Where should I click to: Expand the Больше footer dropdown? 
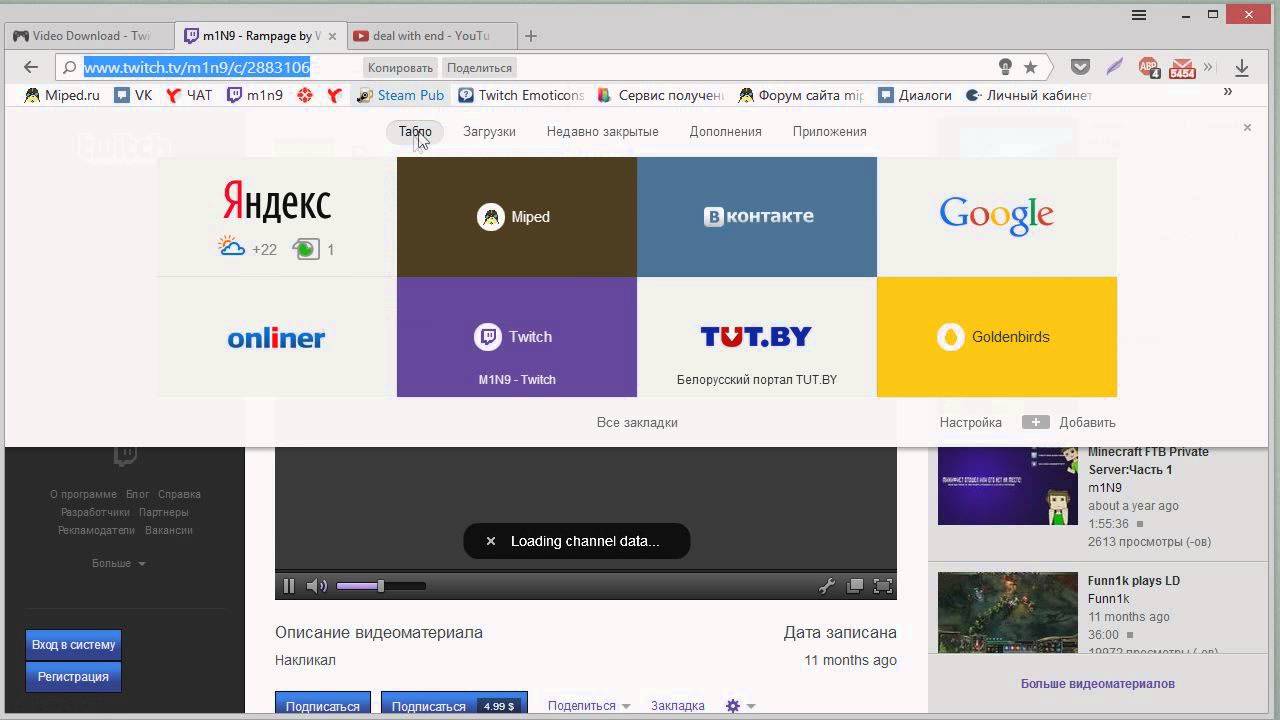tap(119, 563)
